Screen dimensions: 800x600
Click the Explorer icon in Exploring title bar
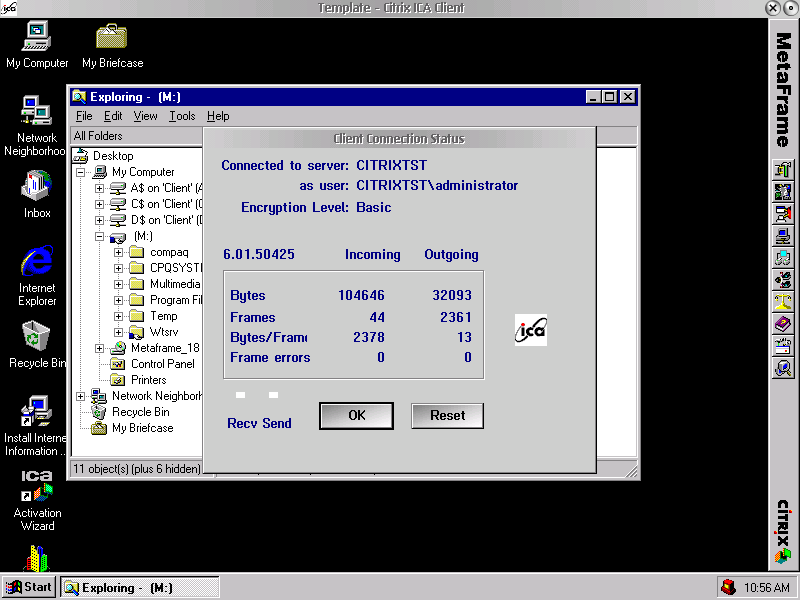pyautogui.click(x=79, y=96)
